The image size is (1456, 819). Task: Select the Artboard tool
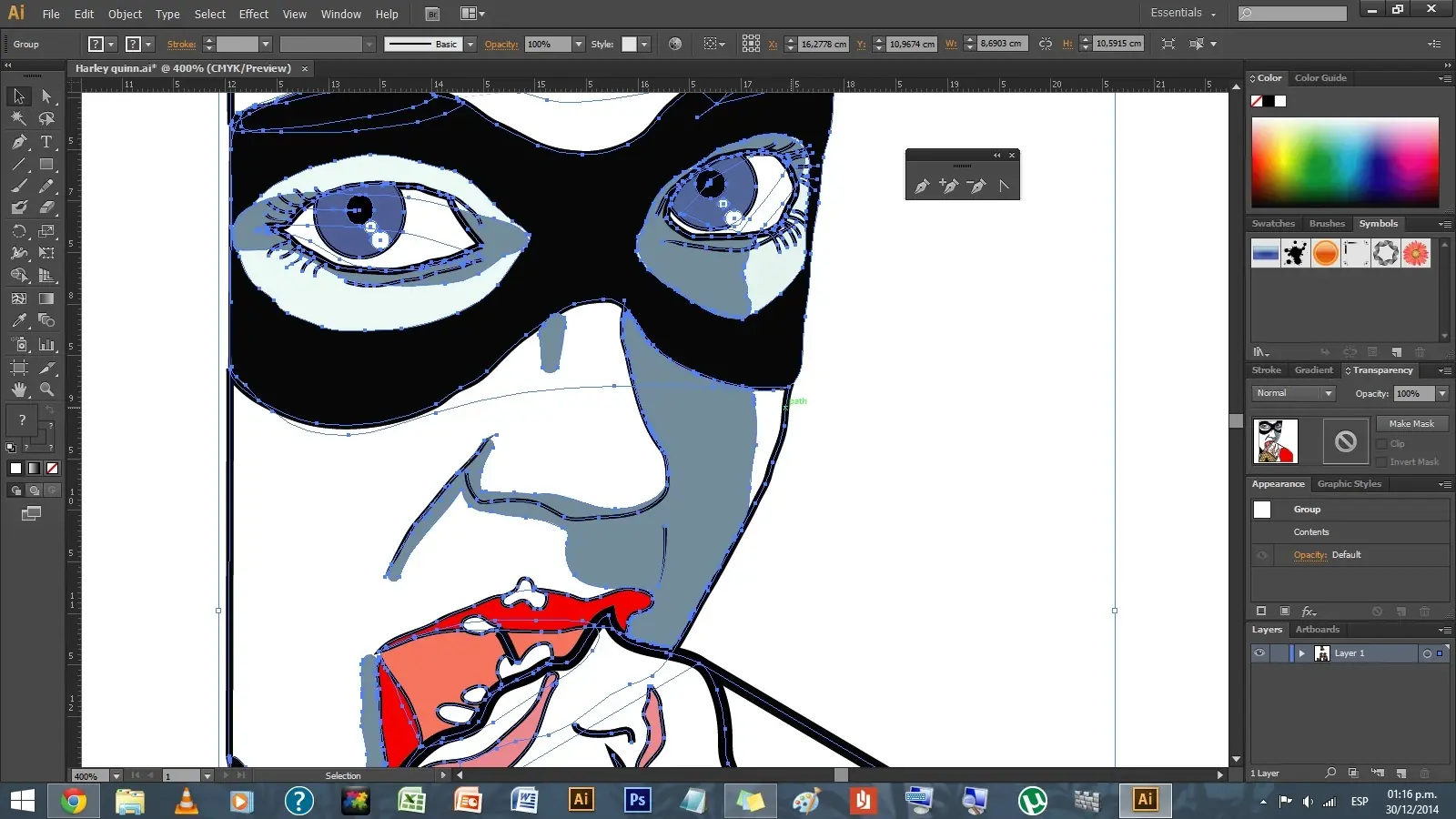click(x=18, y=368)
